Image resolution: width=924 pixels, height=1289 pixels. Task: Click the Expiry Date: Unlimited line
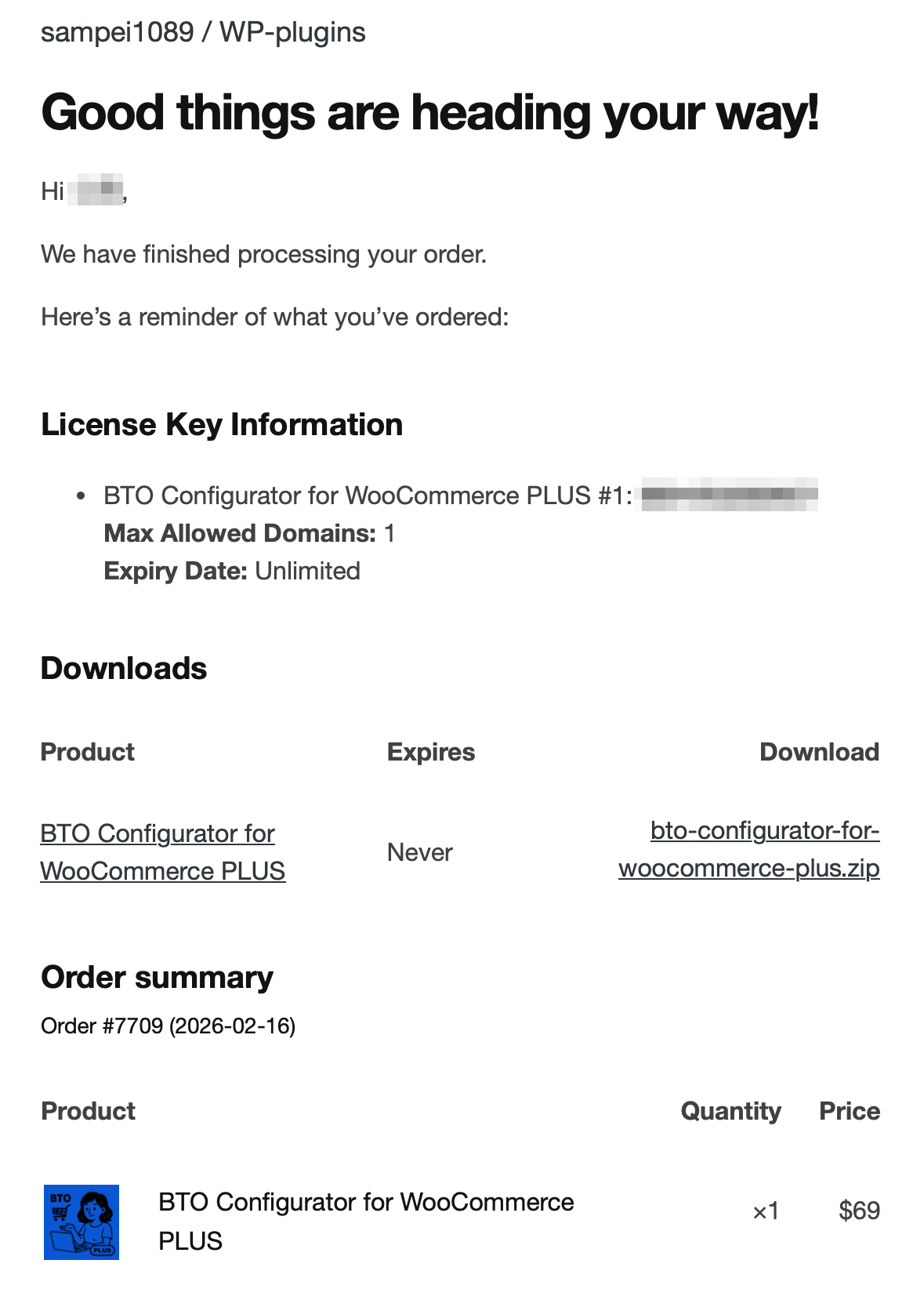tap(232, 571)
